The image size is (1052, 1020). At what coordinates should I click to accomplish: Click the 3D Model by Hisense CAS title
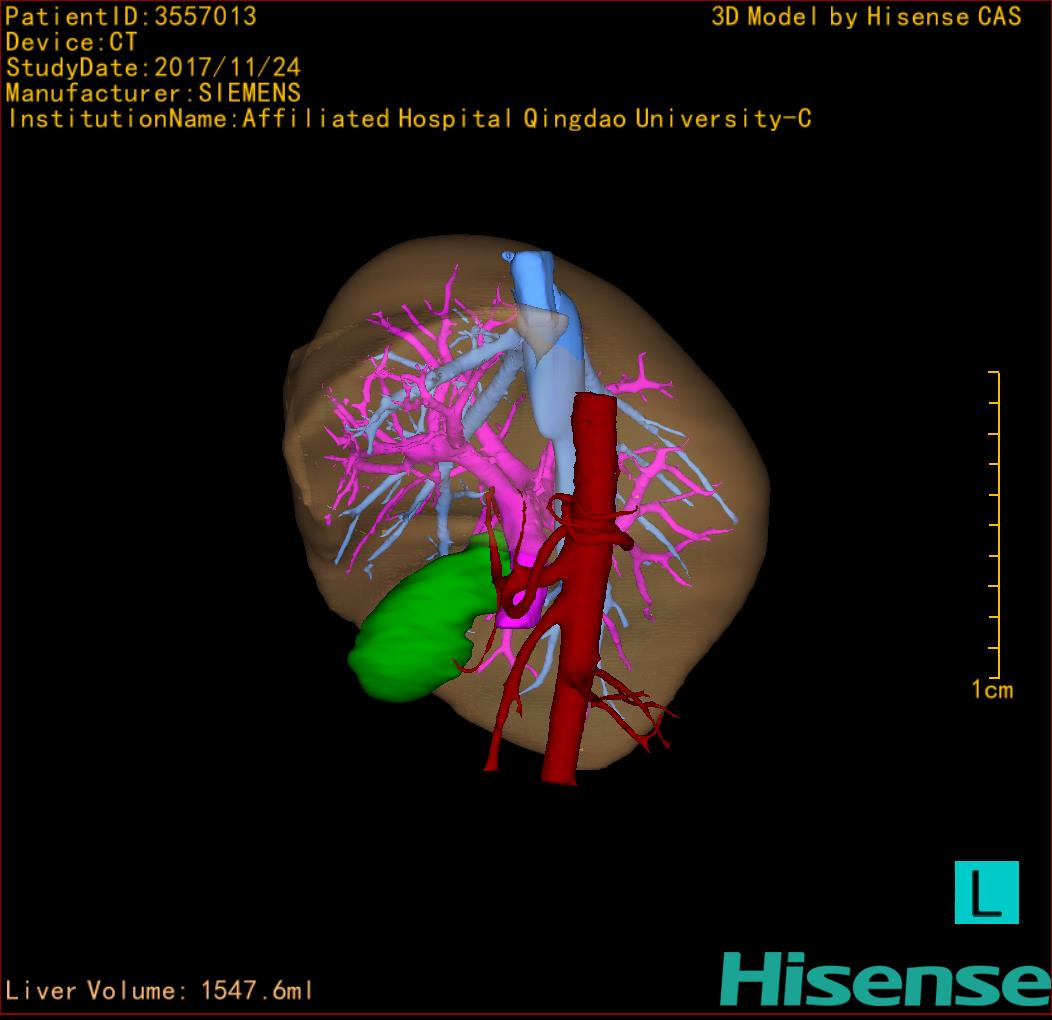866,16
